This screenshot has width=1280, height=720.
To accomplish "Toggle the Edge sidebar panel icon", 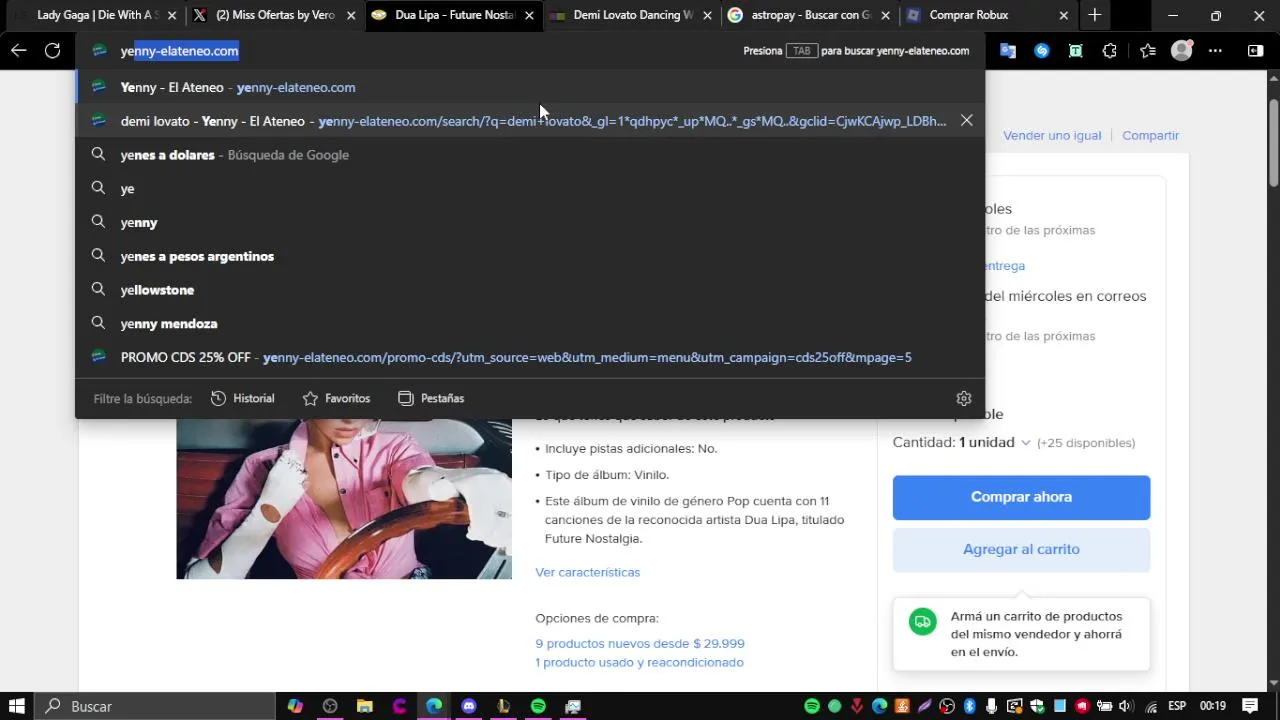I will 1256,51.
